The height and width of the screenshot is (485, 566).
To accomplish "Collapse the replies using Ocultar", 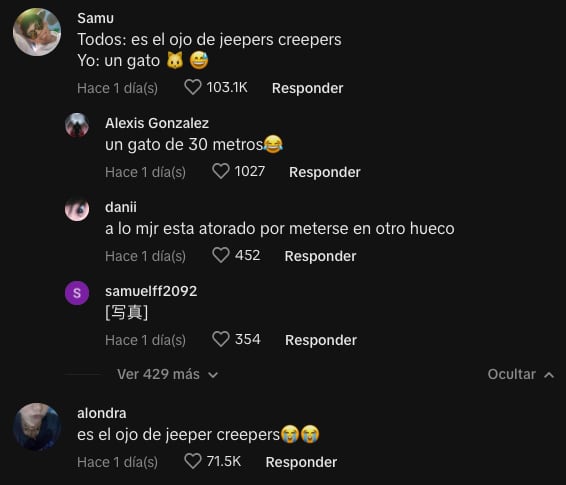I will coord(521,374).
